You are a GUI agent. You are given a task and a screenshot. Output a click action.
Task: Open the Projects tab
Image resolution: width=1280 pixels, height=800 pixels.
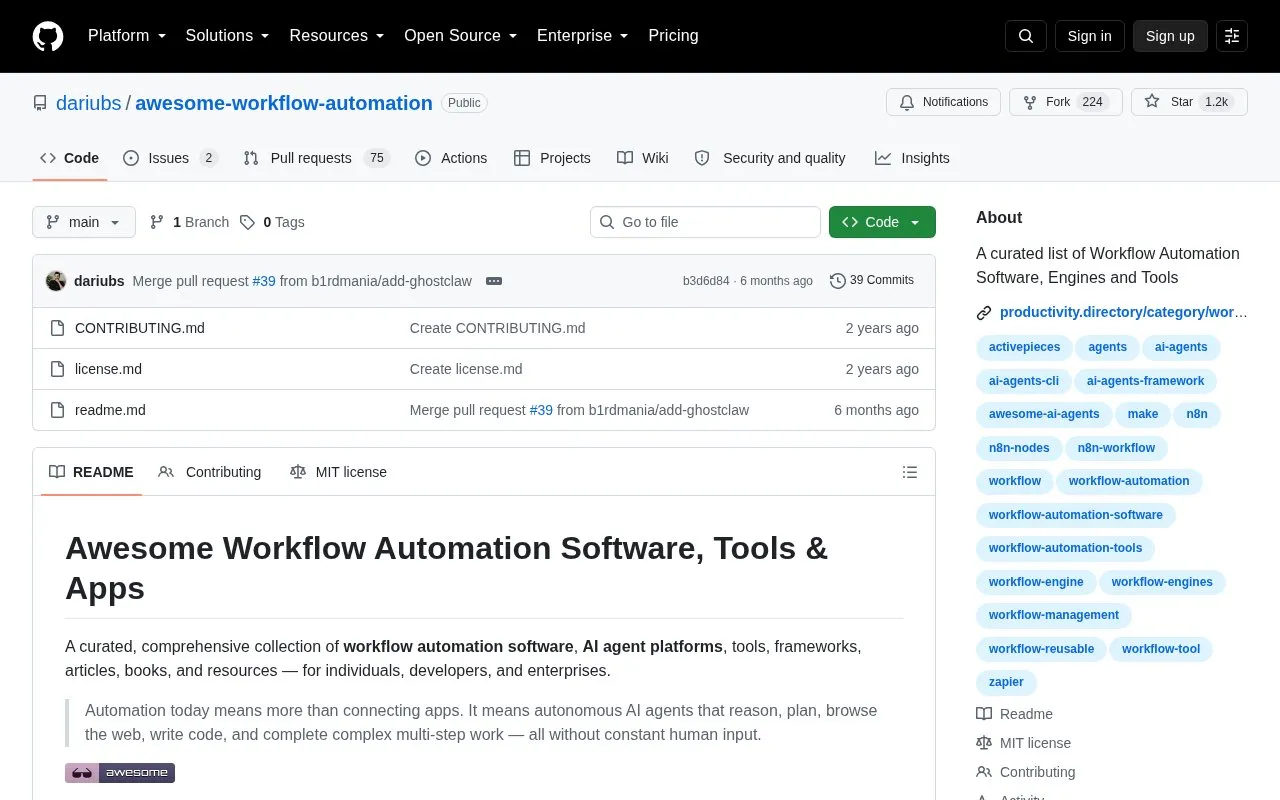pos(552,158)
